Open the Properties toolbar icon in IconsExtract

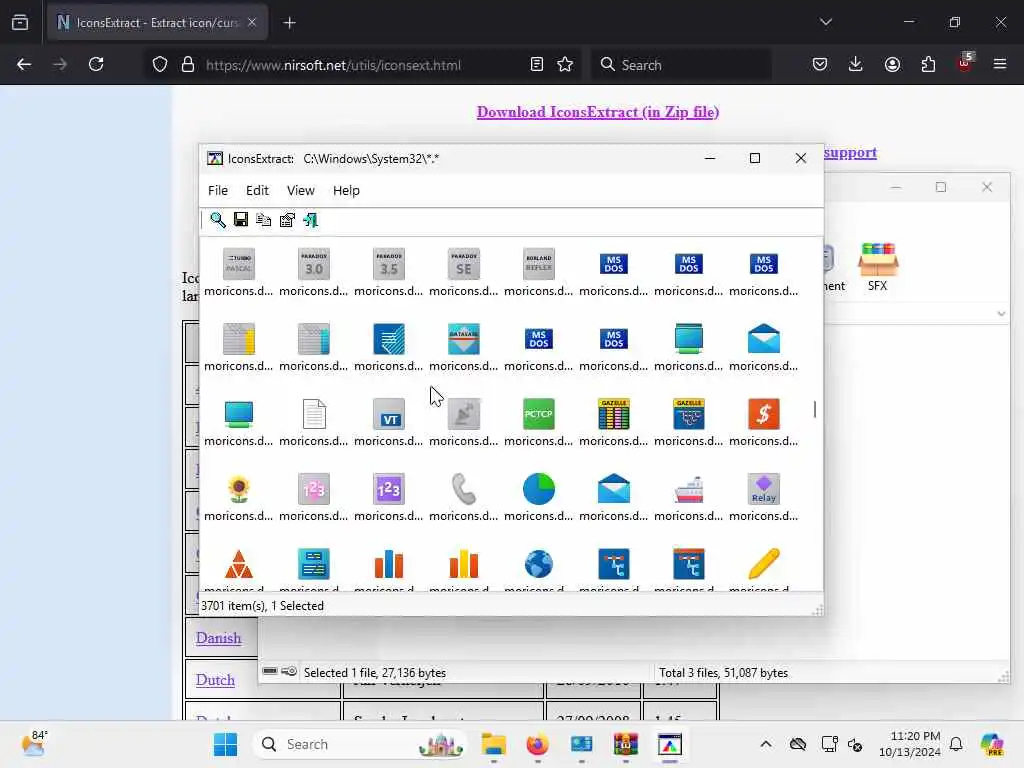[x=287, y=220]
